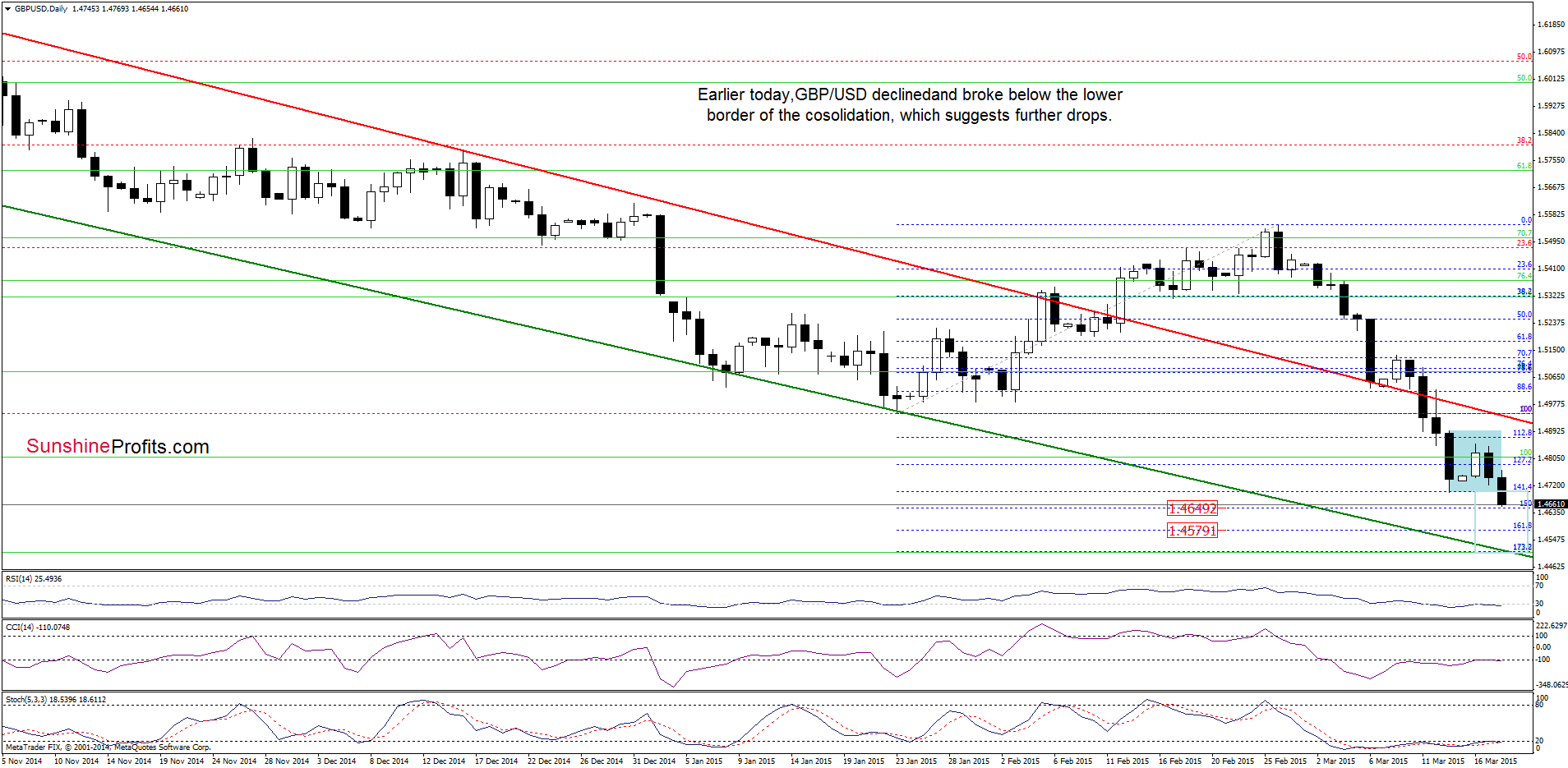The height and width of the screenshot is (768, 1568).
Task: Click the 5 Nov 2014 date label
Action: (x=22, y=761)
